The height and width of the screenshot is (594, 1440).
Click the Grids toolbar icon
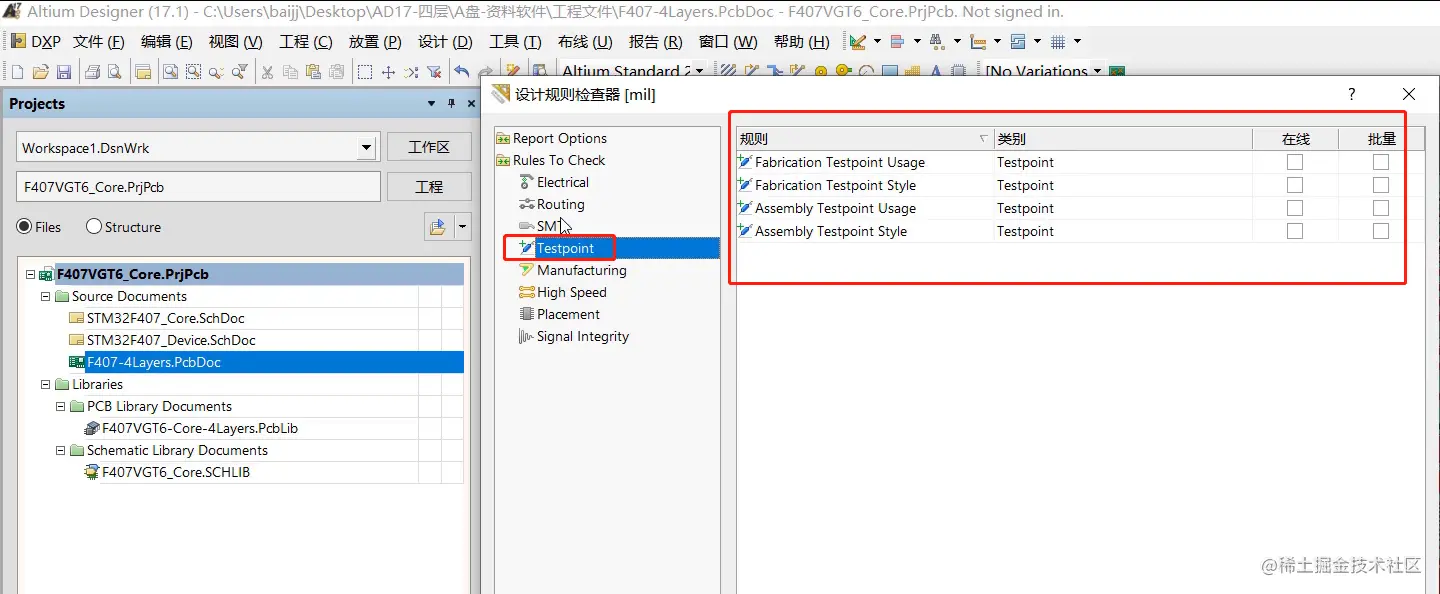pyautogui.click(x=1058, y=42)
